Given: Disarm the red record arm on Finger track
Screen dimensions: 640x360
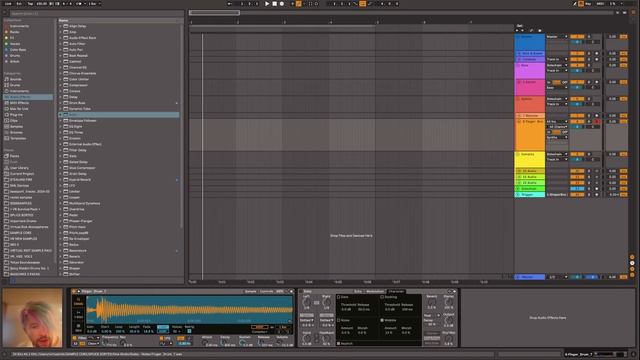Looking at the screenshot, I should pos(597,122).
